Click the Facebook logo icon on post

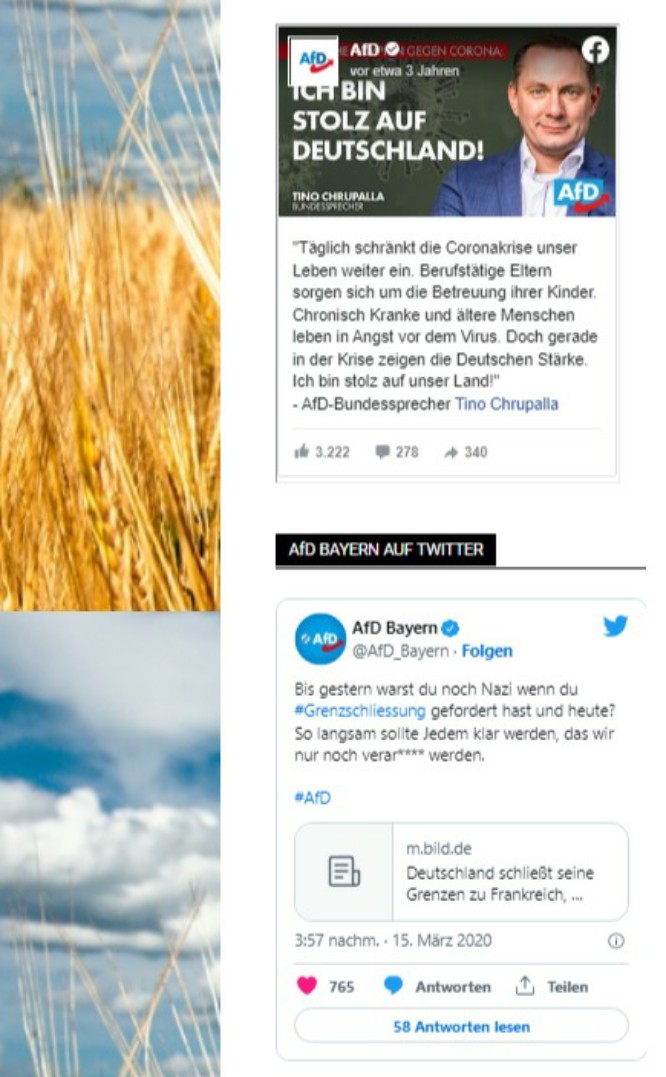[x=595, y=50]
